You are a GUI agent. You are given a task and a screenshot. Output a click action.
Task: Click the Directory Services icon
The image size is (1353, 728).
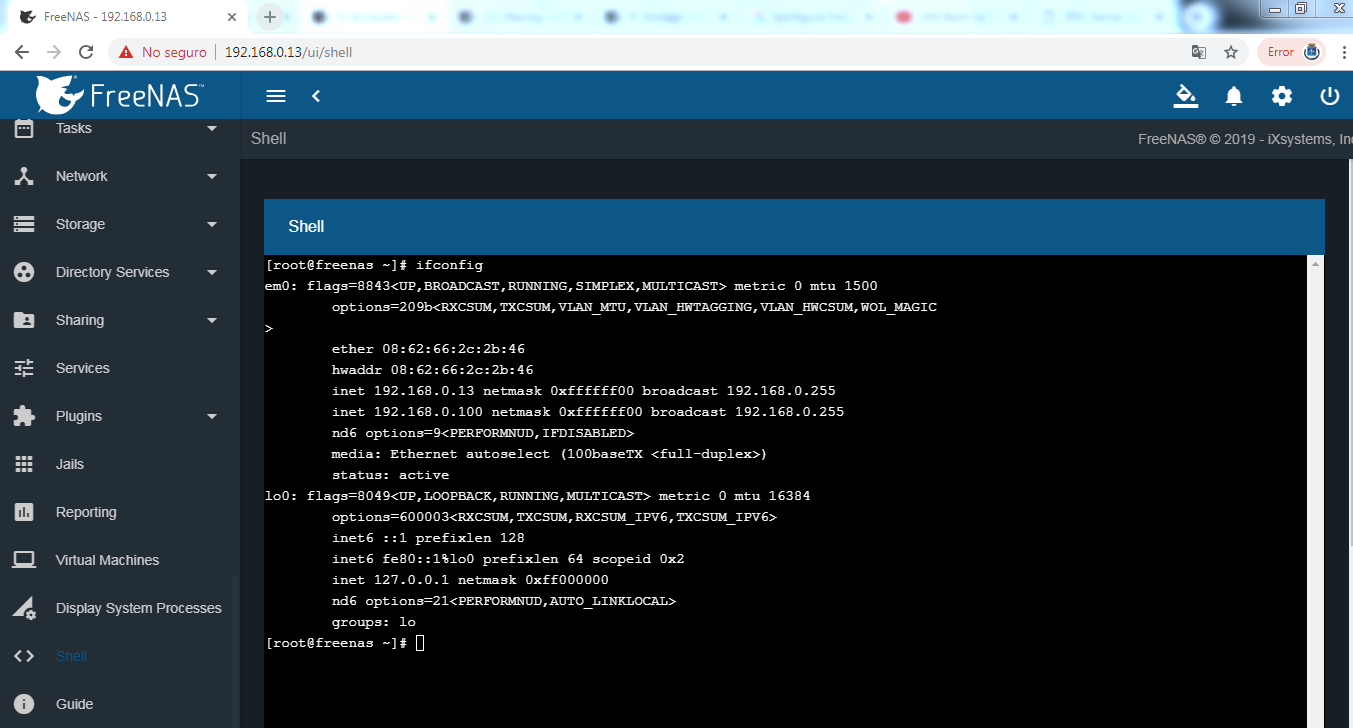click(24, 272)
